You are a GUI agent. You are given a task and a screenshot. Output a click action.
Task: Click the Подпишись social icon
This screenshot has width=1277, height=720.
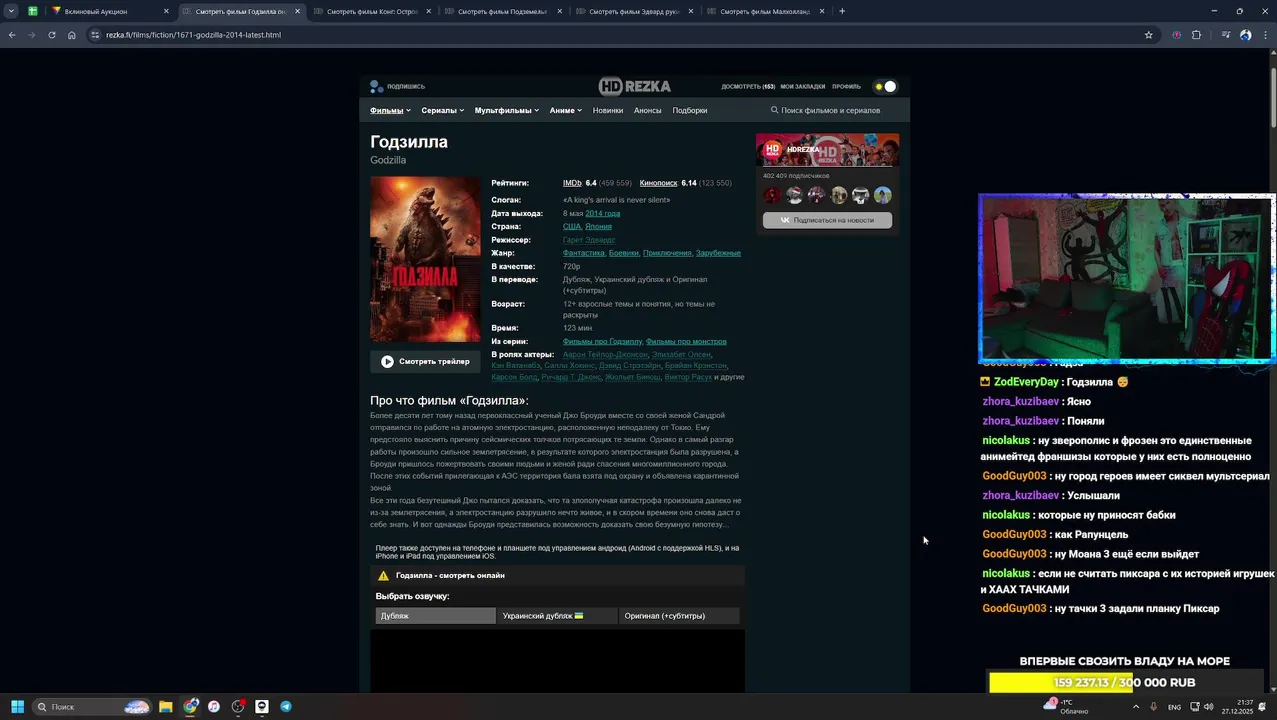tap(376, 86)
